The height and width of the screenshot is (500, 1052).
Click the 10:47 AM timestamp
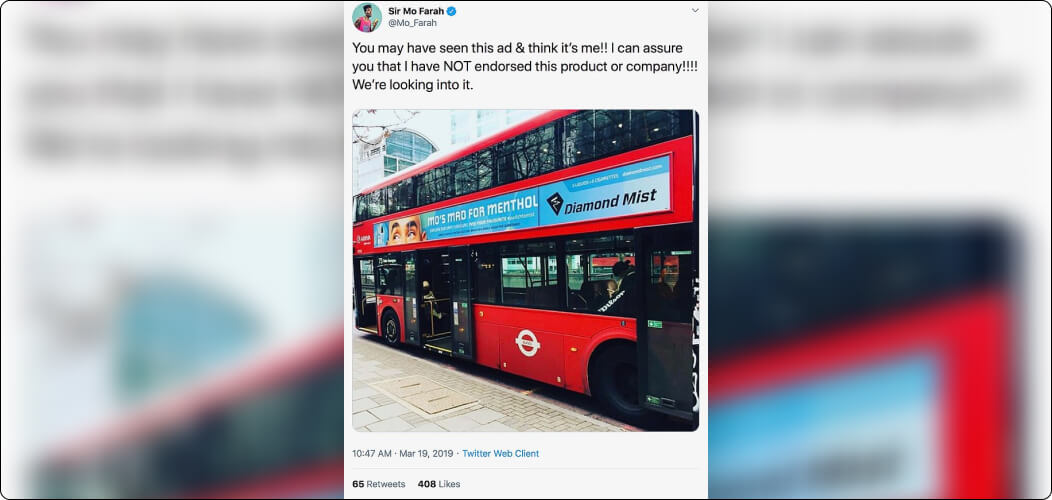click(x=372, y=454)
